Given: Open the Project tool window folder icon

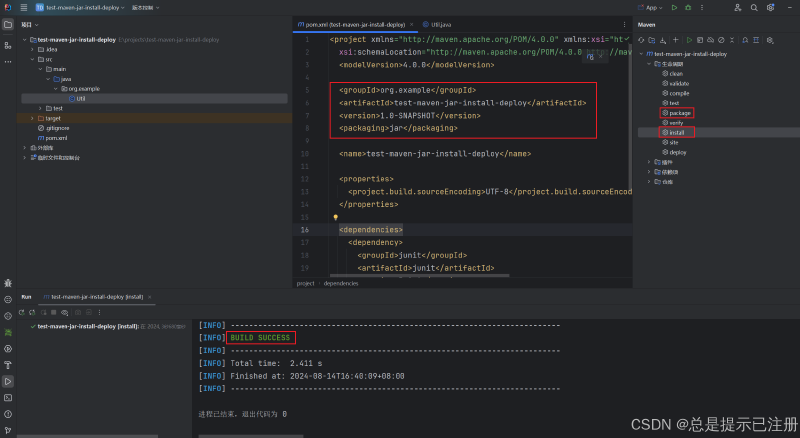Looking at the screenshot, I should (x=8, y=25).
